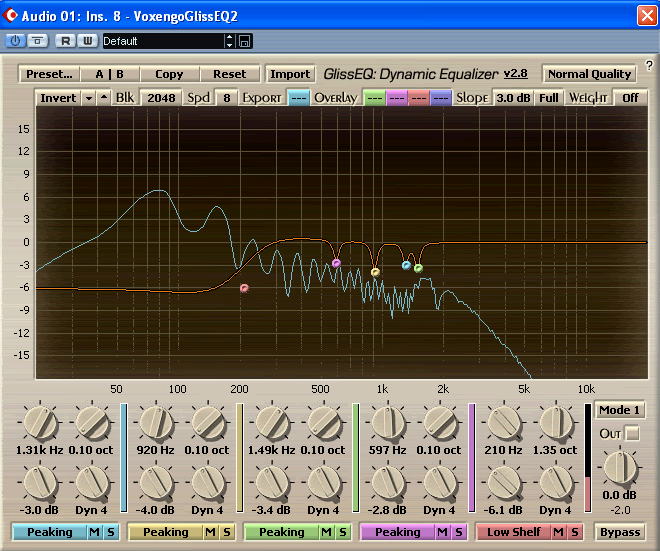This screenshot has width=660, height=551.
Task: Open the yellow band Peaking filter type selector
Action: (166, 532)
